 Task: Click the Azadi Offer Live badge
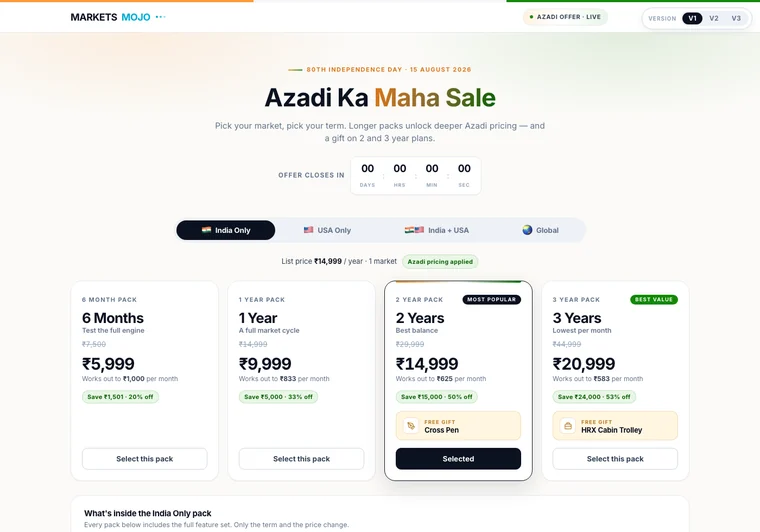(x=565, y=17)
